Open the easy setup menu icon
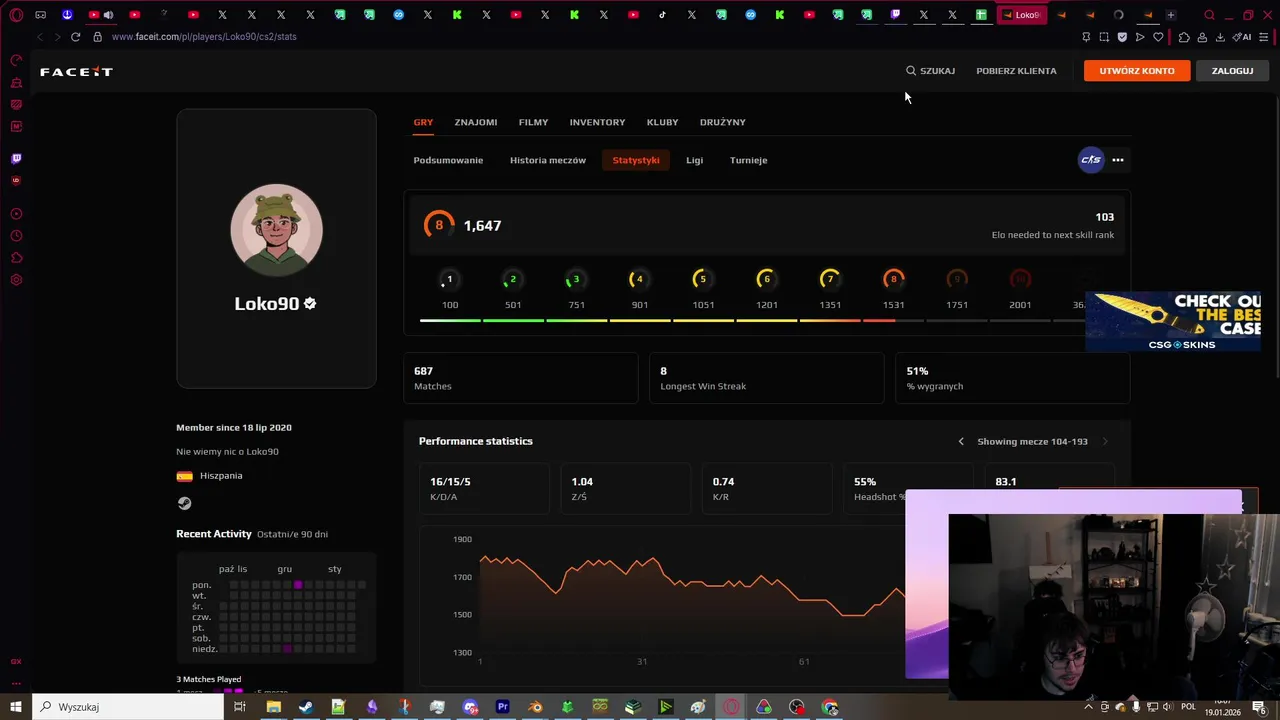Viewport: 1280px width, 720px height. tap(1265, 37)
